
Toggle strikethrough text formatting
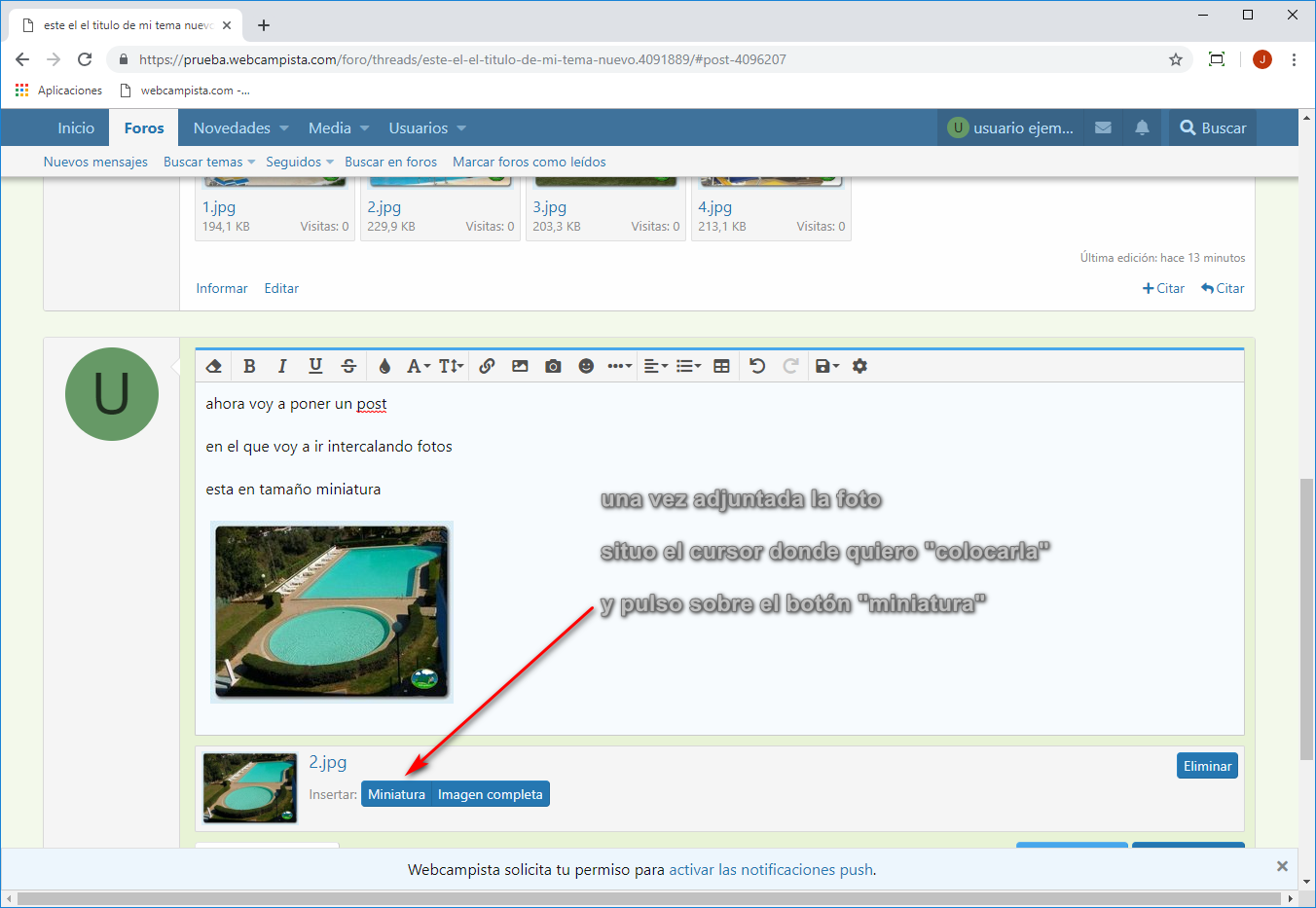click(348, 366)
